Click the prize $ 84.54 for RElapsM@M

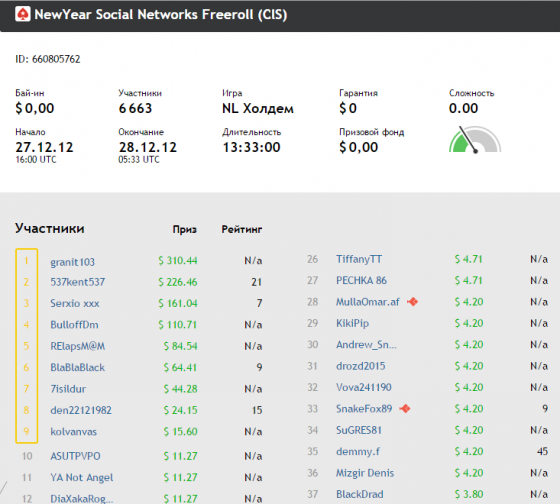pos(180,346)
